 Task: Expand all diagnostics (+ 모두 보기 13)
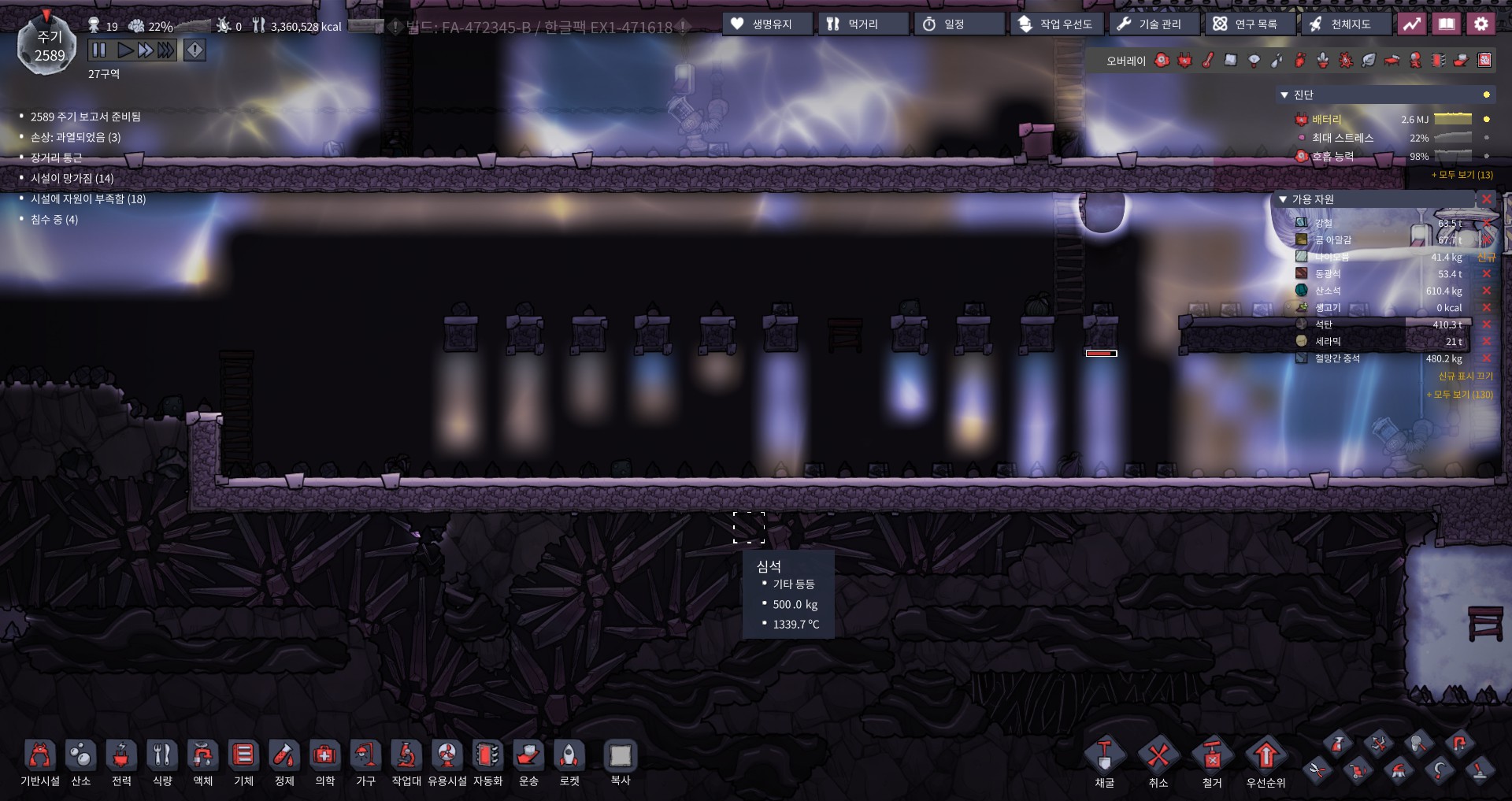coord(1462,175)
